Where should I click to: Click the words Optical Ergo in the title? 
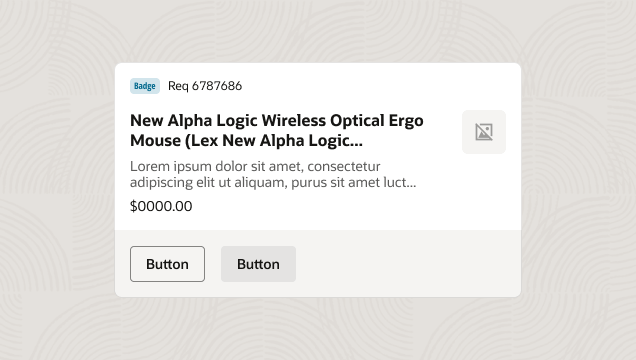coord(377,121)
